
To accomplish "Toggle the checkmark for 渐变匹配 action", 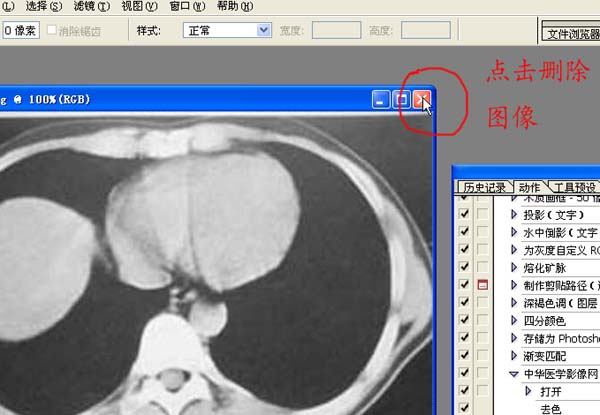I will (464, 355).
